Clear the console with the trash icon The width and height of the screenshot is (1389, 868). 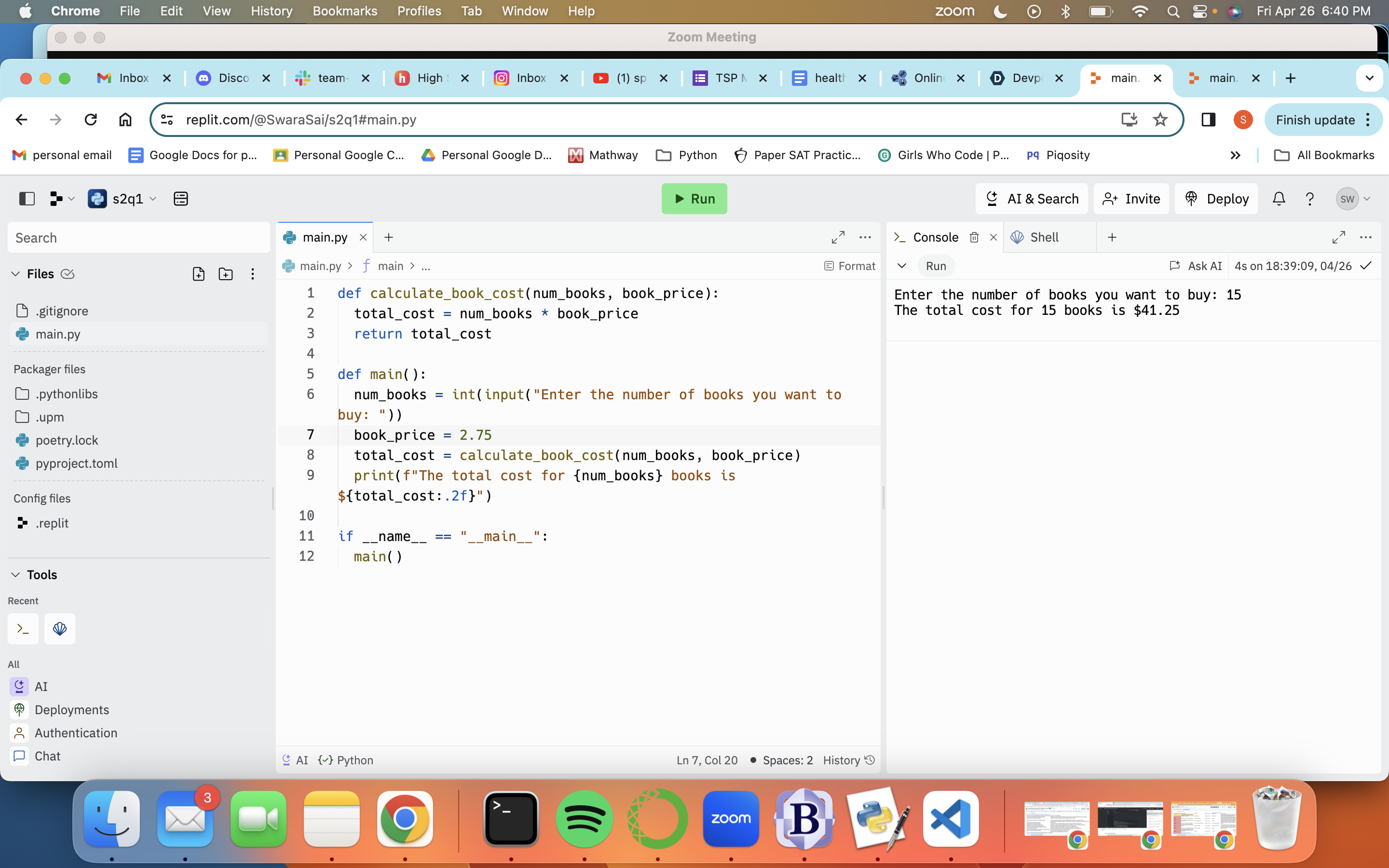tap(974, 237)
